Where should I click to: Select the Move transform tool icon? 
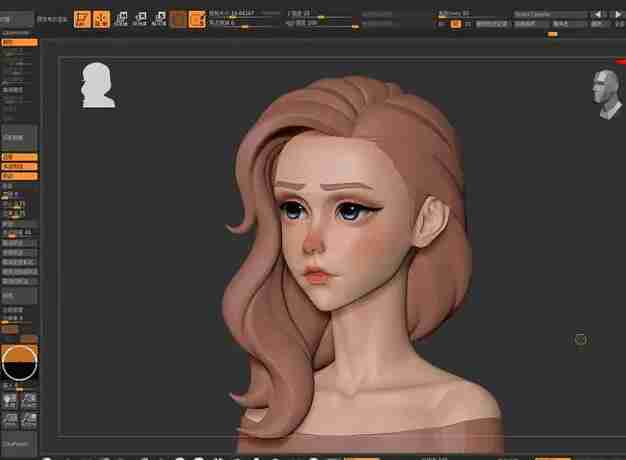[x=122, y=18]
